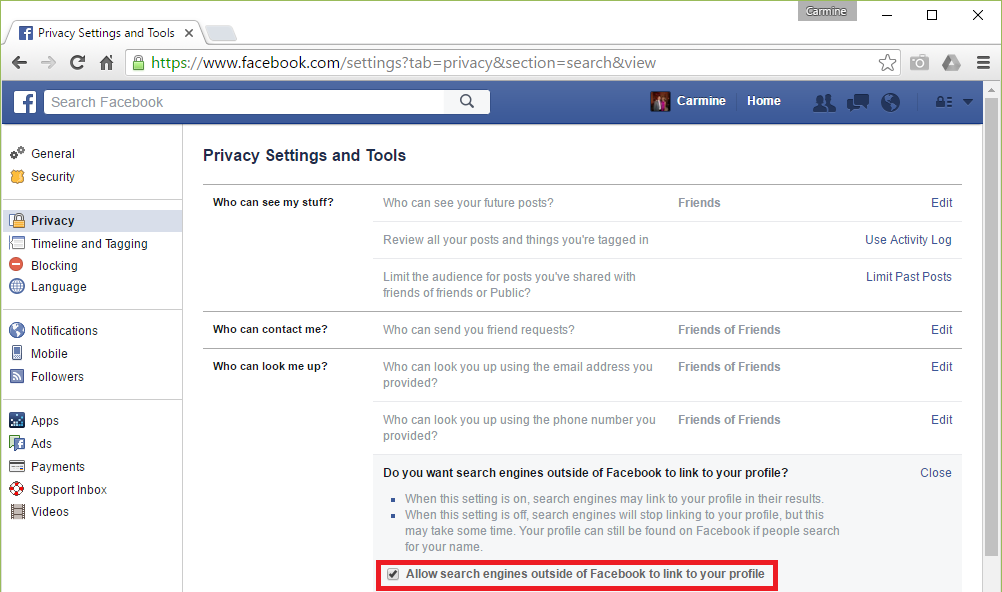Image resolution: width=1002 pixels, height=592 pixels.
Task: Click the Facebook logo icon
Action: coord(25,102)
